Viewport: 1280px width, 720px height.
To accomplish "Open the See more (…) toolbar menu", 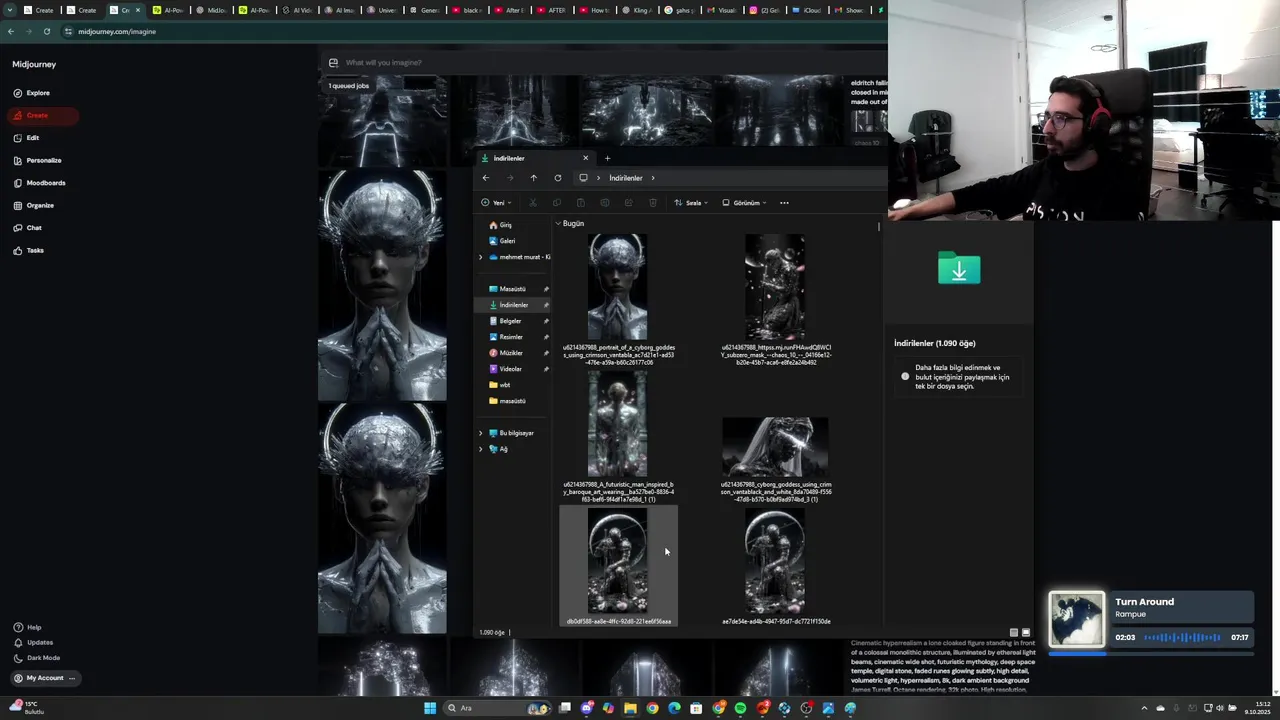I will (784, 203).
